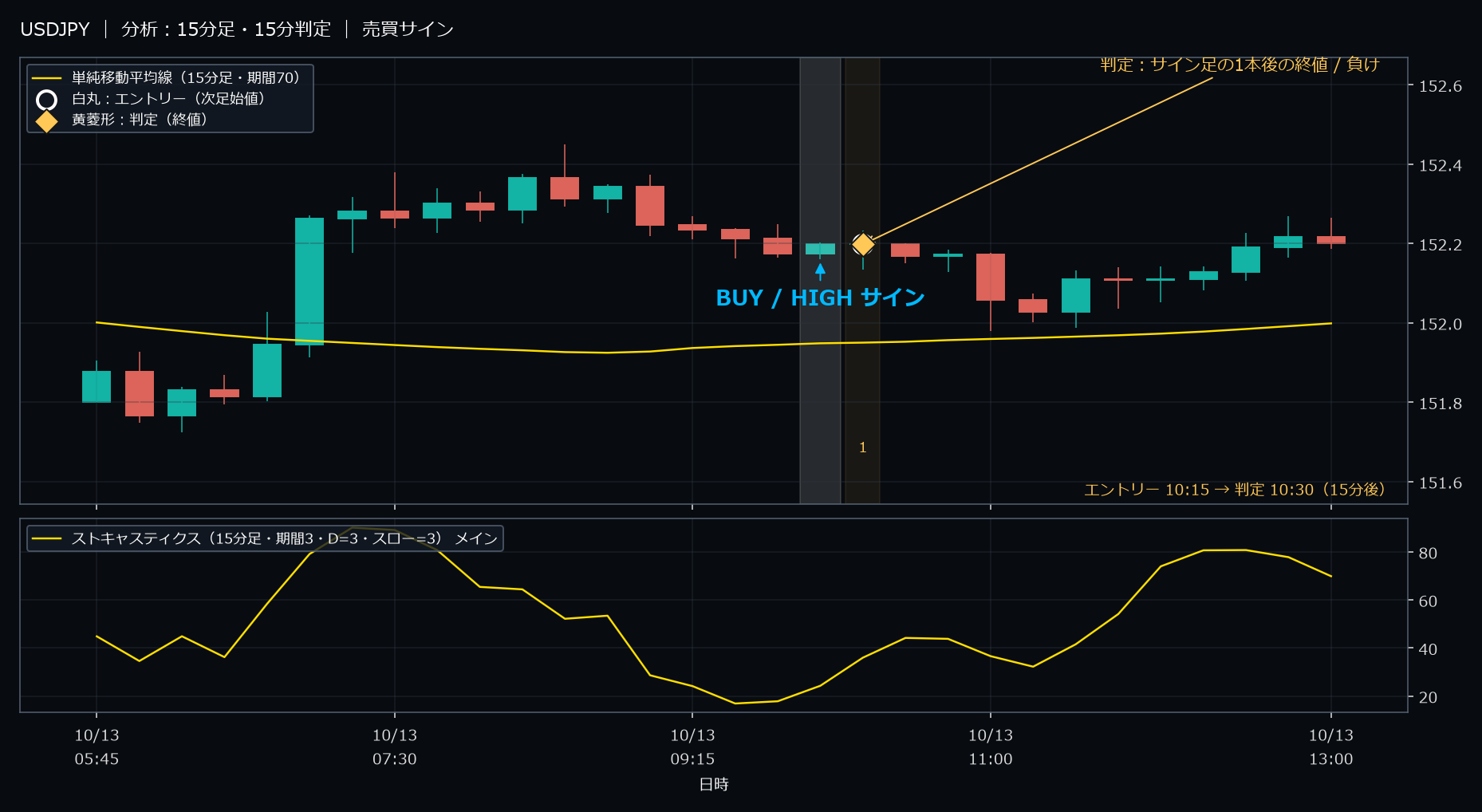Click the 152.2 price axis label
The height and width of the screenshot is (812, 1482).
coord(1441,245)
